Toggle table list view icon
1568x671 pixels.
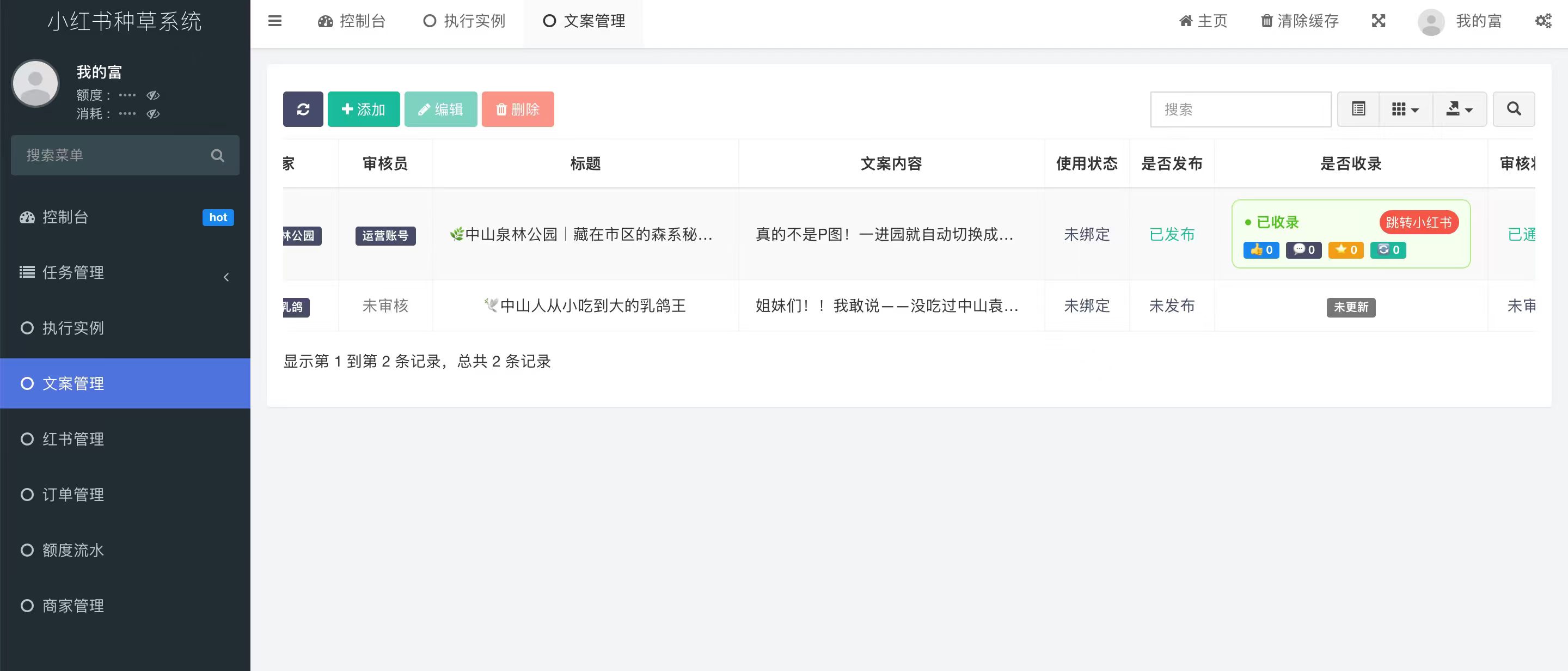click(x=1358, y=109)
